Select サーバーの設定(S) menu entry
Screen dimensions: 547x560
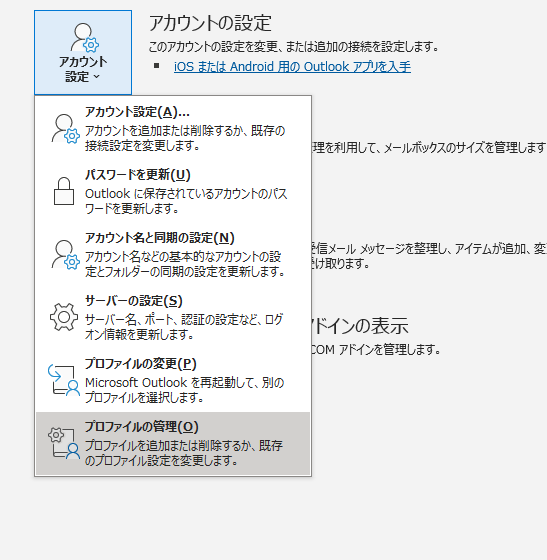point(173,317)
